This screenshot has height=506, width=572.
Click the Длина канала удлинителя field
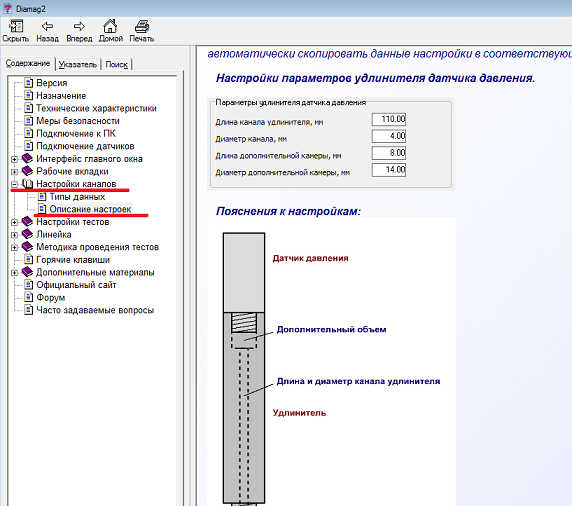(x=389, y=119)
